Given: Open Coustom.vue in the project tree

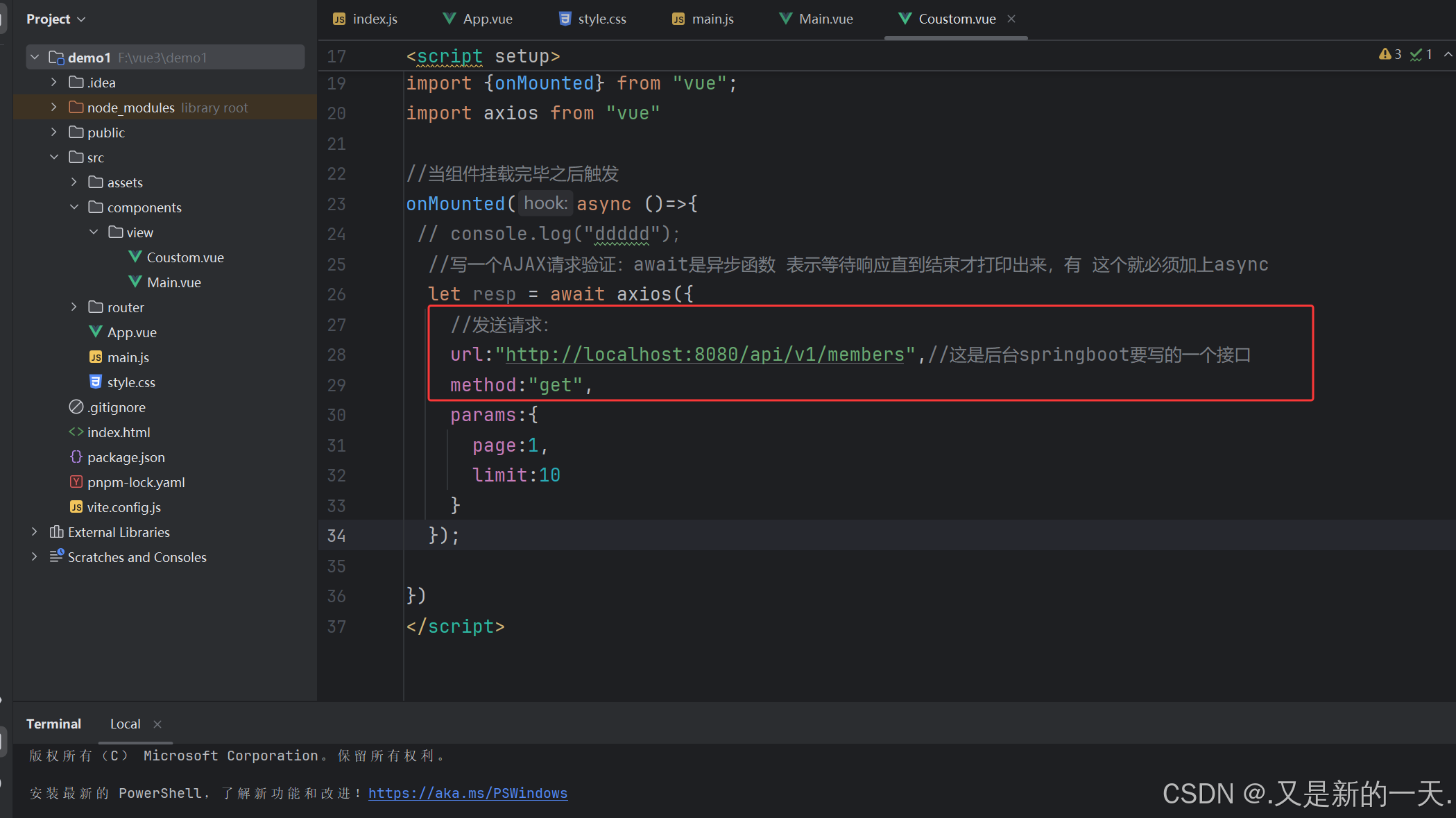Looking at the screenshot, I should [x=185, y=257].
